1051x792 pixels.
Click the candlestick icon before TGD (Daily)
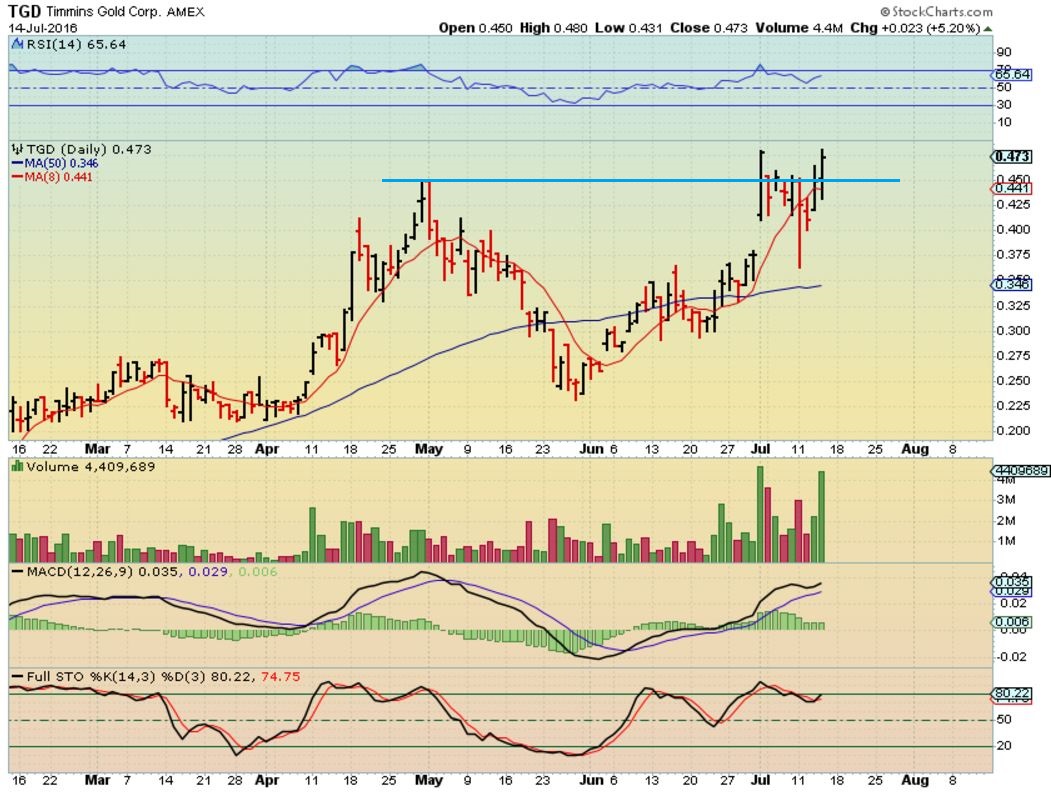tap(17, 149)
